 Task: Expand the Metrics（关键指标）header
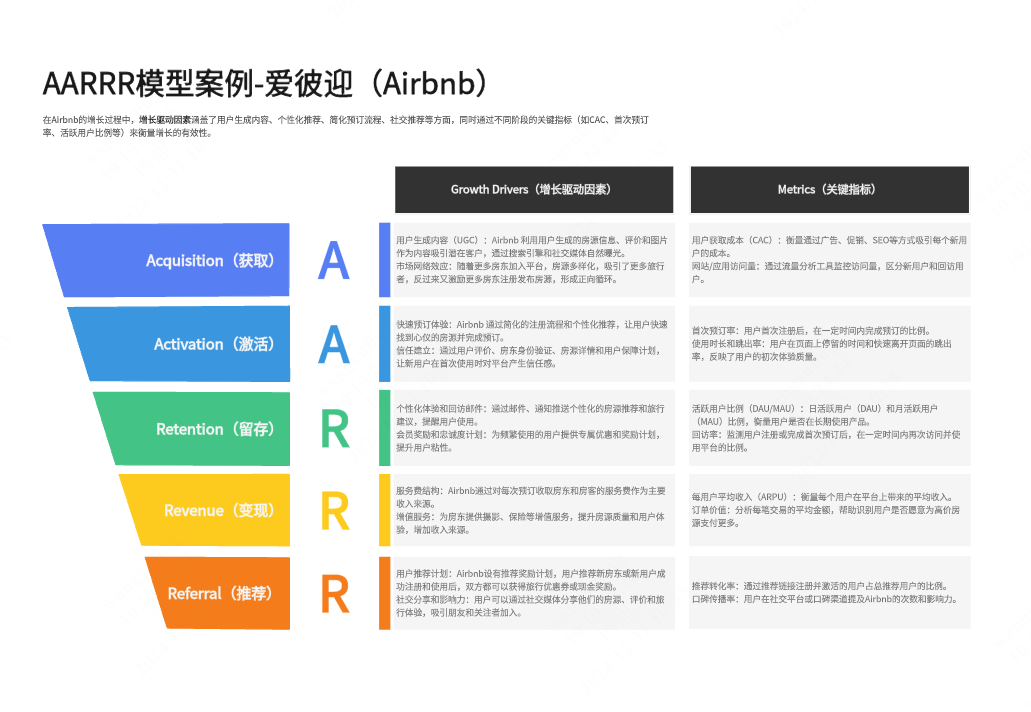point(830,189)
